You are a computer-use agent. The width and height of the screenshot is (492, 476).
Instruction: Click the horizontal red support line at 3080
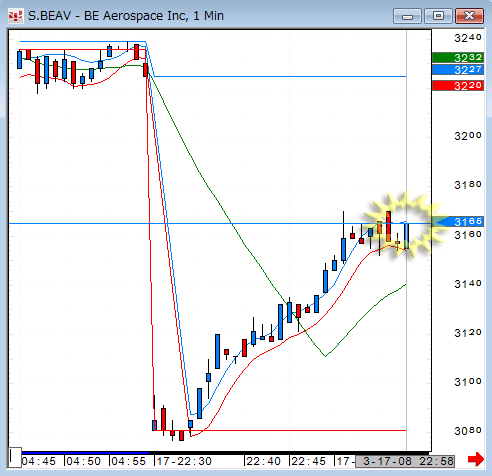tap(300, 430)
